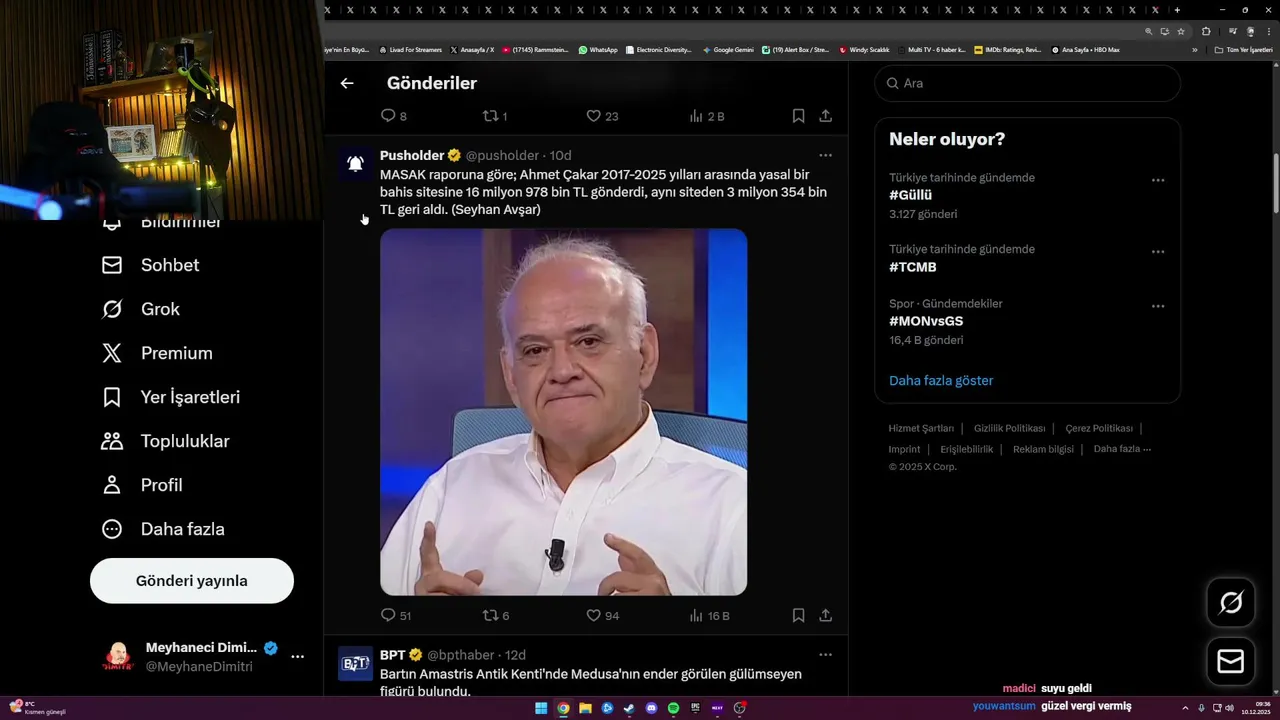Open more options menu on BPT post
The width and height of the screenshot is (1280, 720).
pos(825,655)
